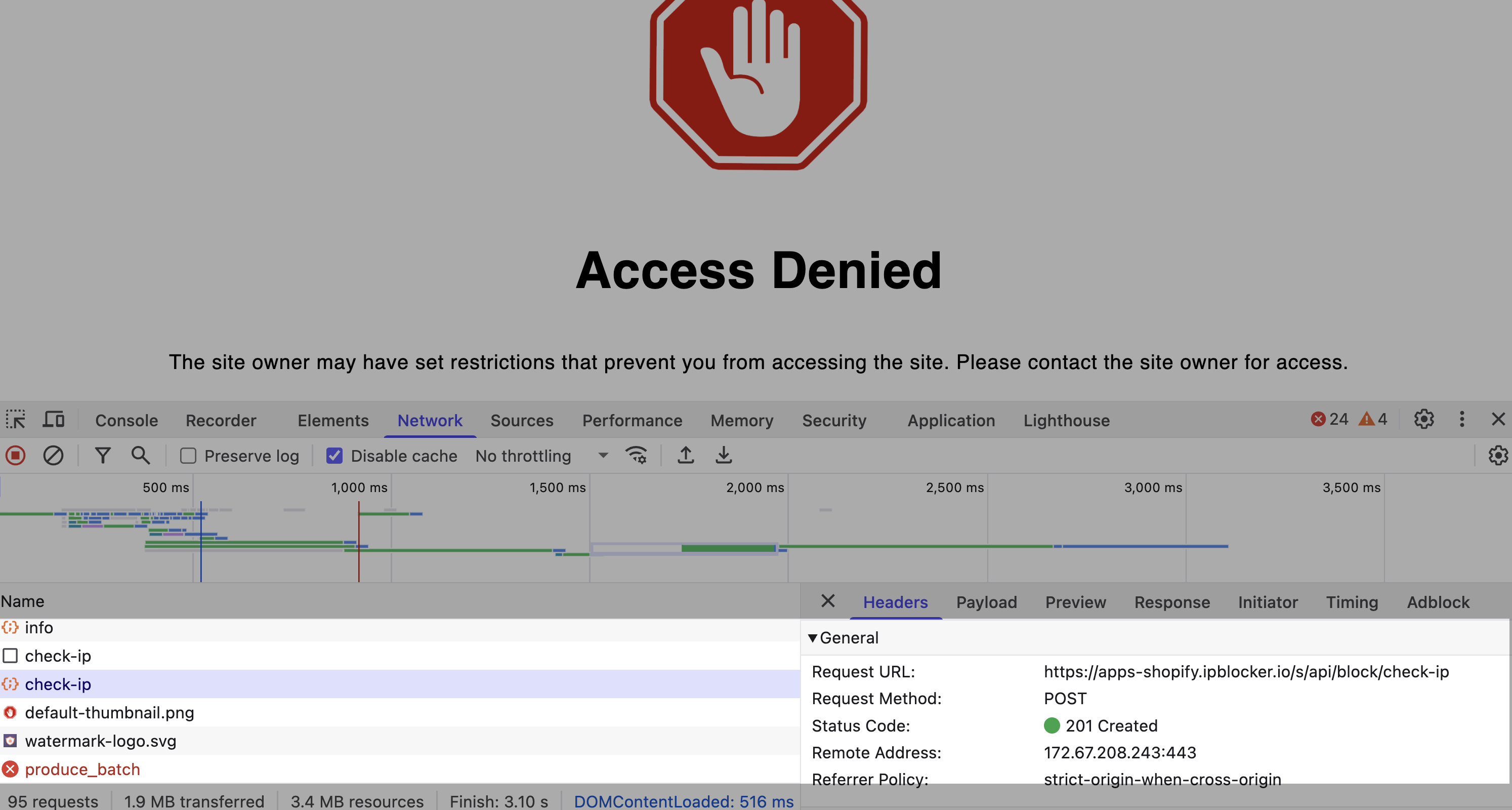Screen dimensions: 1512x810
Task: Click JSON icon beside info request
Action: 10,627
